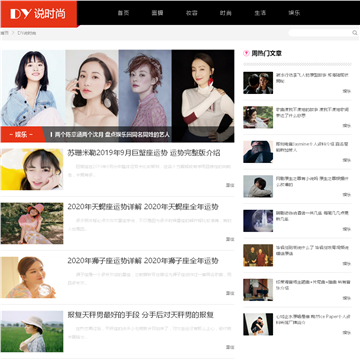Click the 首页 breadcrumb link

coord(4,33)
